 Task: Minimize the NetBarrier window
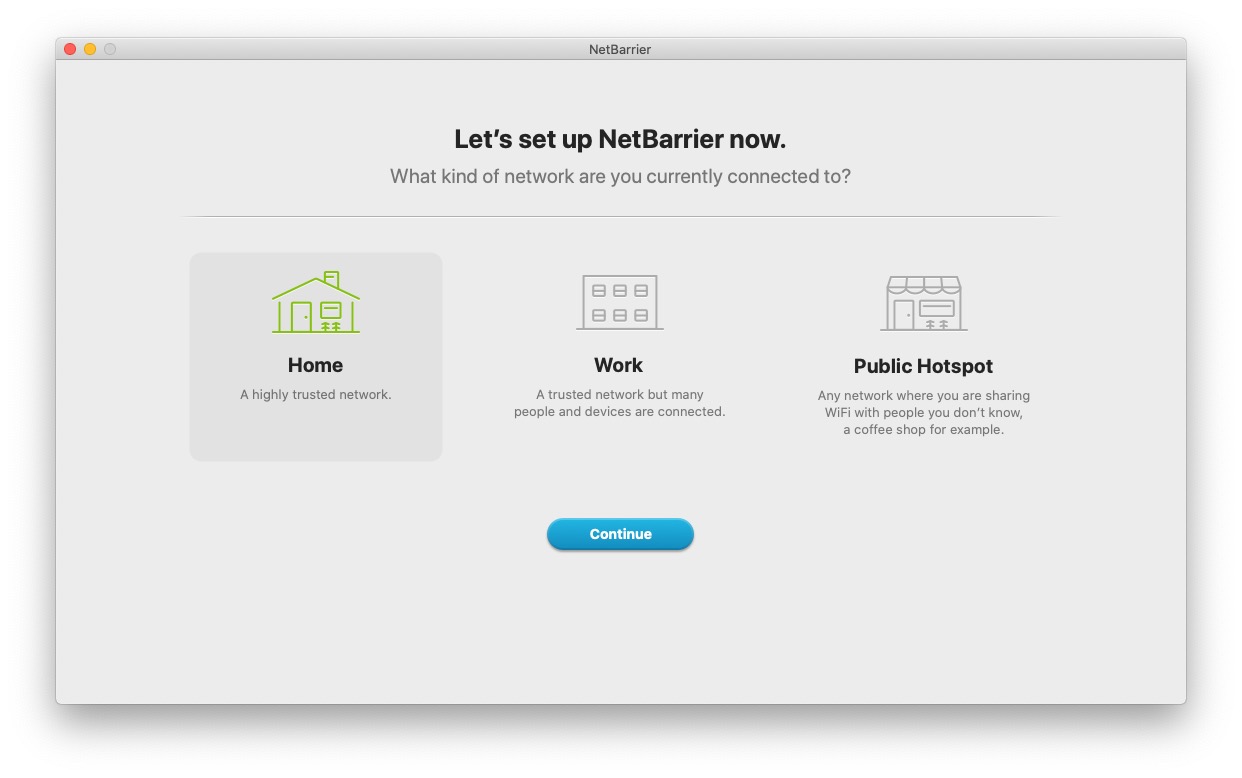tap(90, 49)
